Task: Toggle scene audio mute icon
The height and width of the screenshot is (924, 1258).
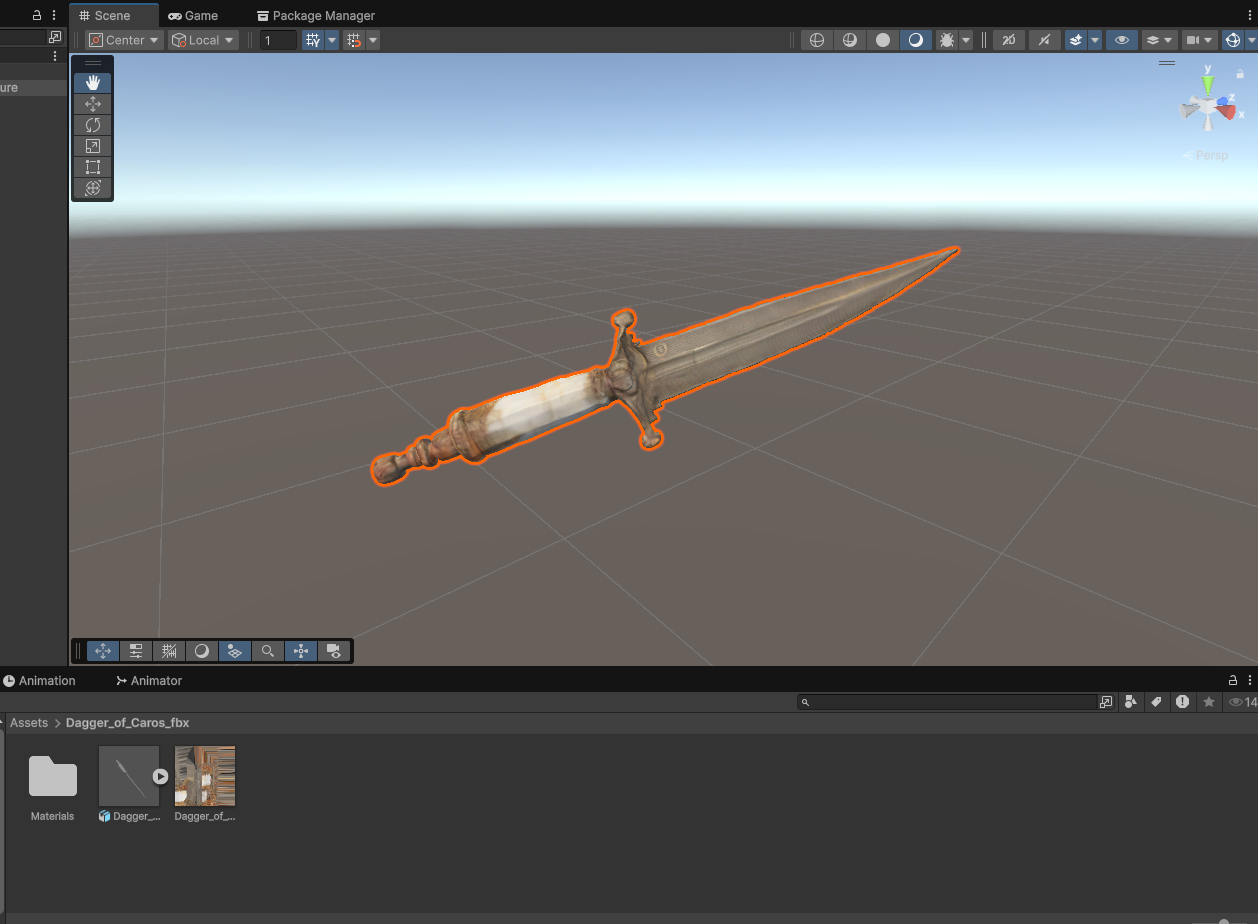Action: pyautogui.click(x=1045, y=40)
